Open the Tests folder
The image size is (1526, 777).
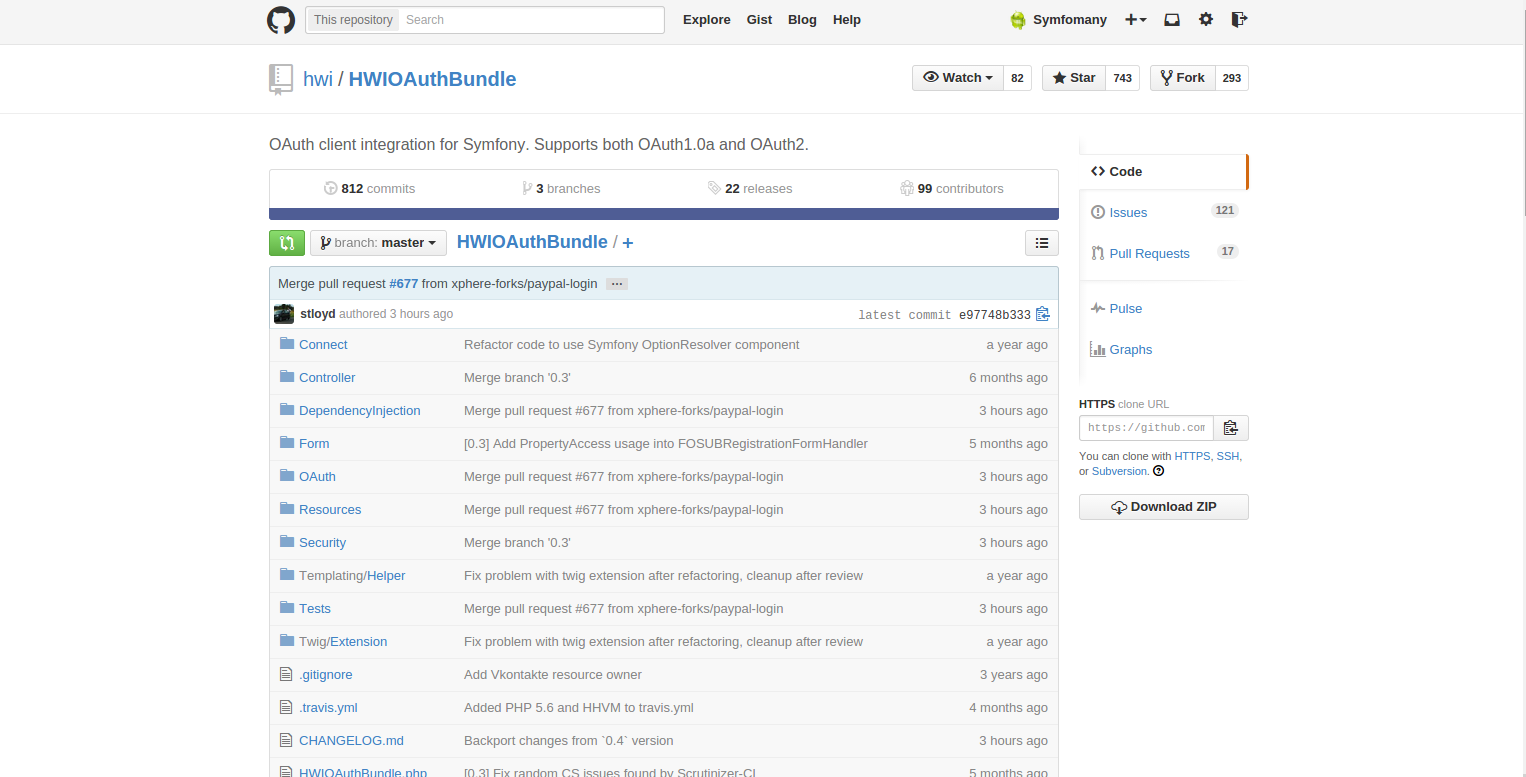click(x=315, y=608)
